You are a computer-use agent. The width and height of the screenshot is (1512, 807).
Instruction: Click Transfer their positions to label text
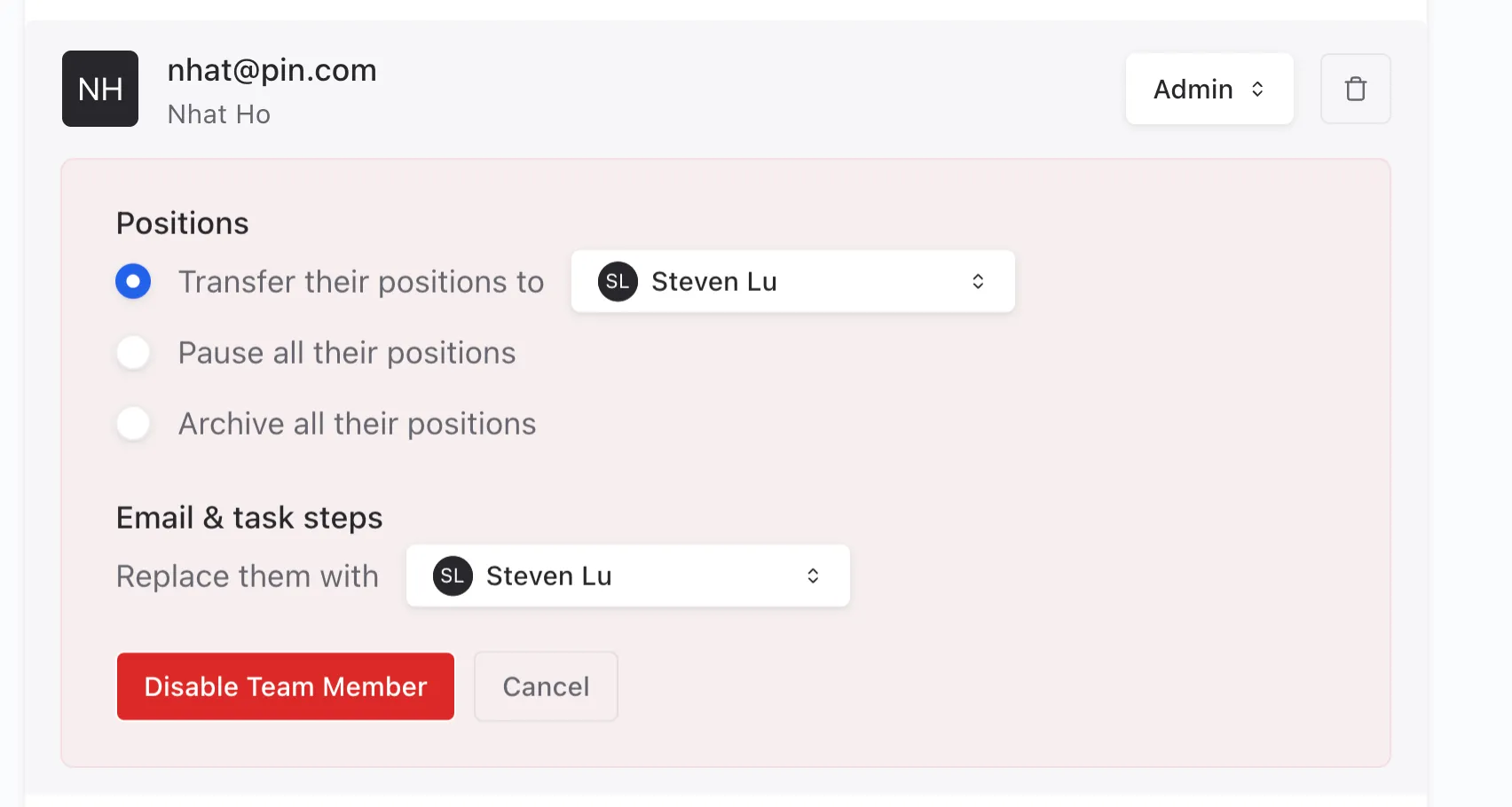(361, 282)
